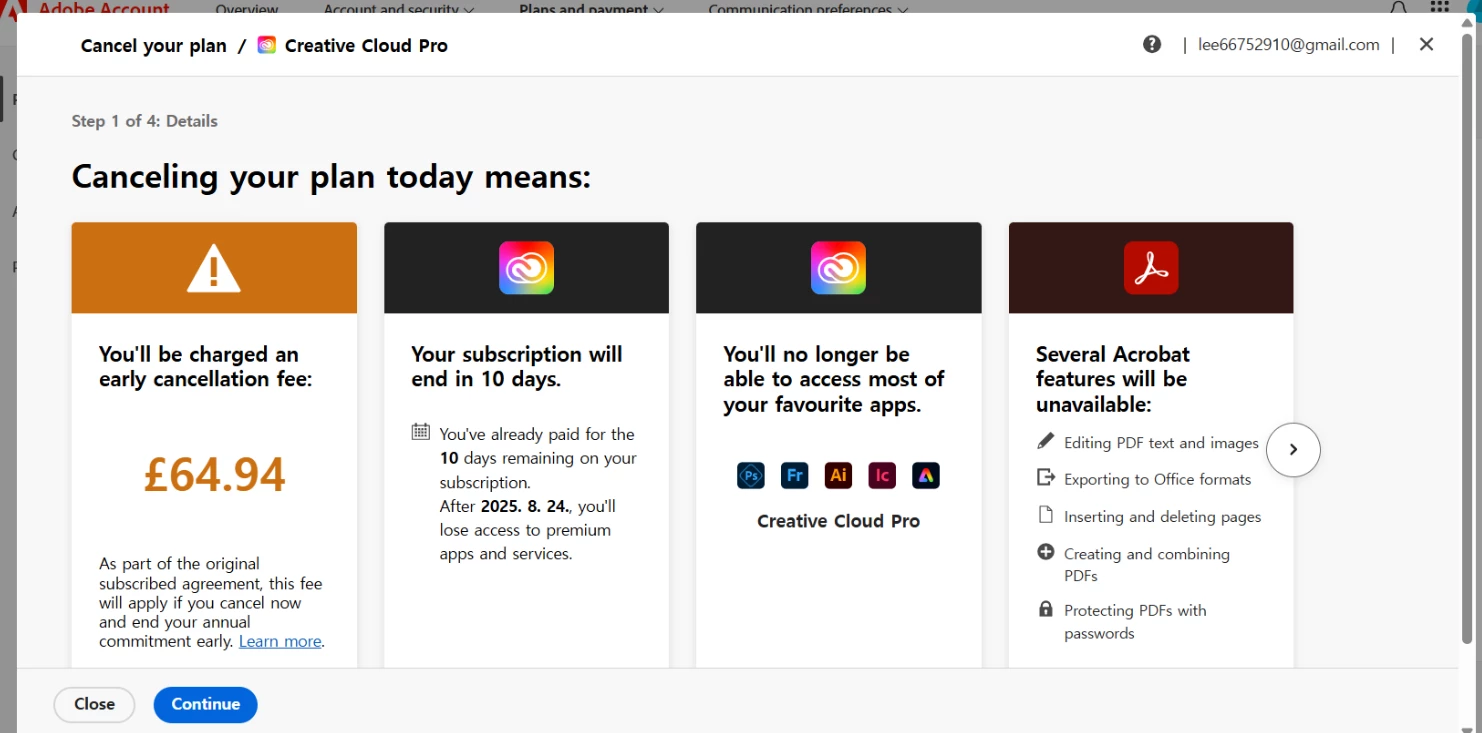This screenshot has width=1482, height=733.
Task: Click the Photoshop app icon
Action: coord(751,475)
